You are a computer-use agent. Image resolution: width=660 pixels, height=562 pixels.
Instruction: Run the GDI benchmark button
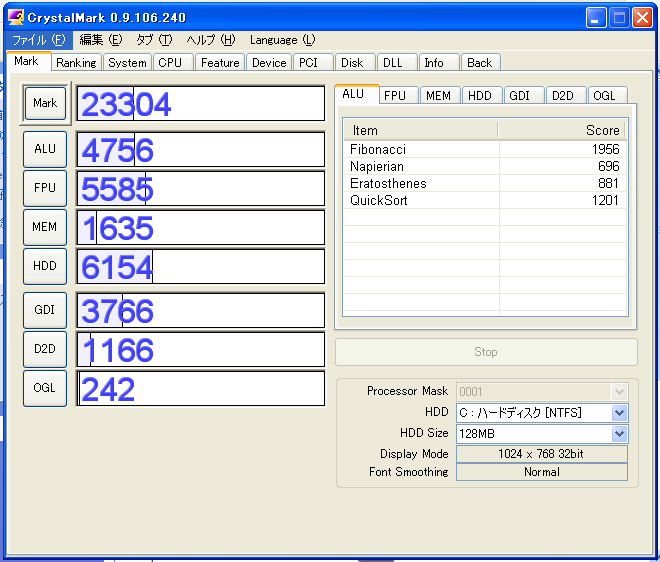click(x=45, y=310)
